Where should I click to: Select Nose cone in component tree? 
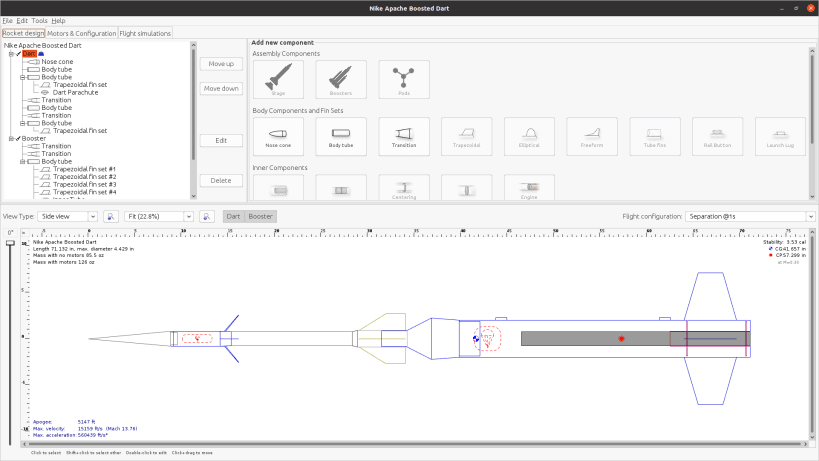coord(57,62)
